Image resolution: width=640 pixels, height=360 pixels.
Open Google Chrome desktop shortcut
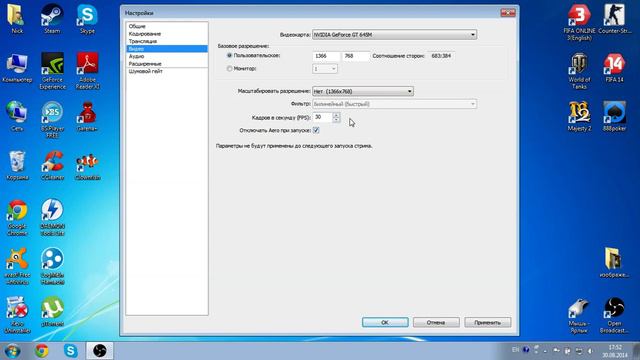17,218
